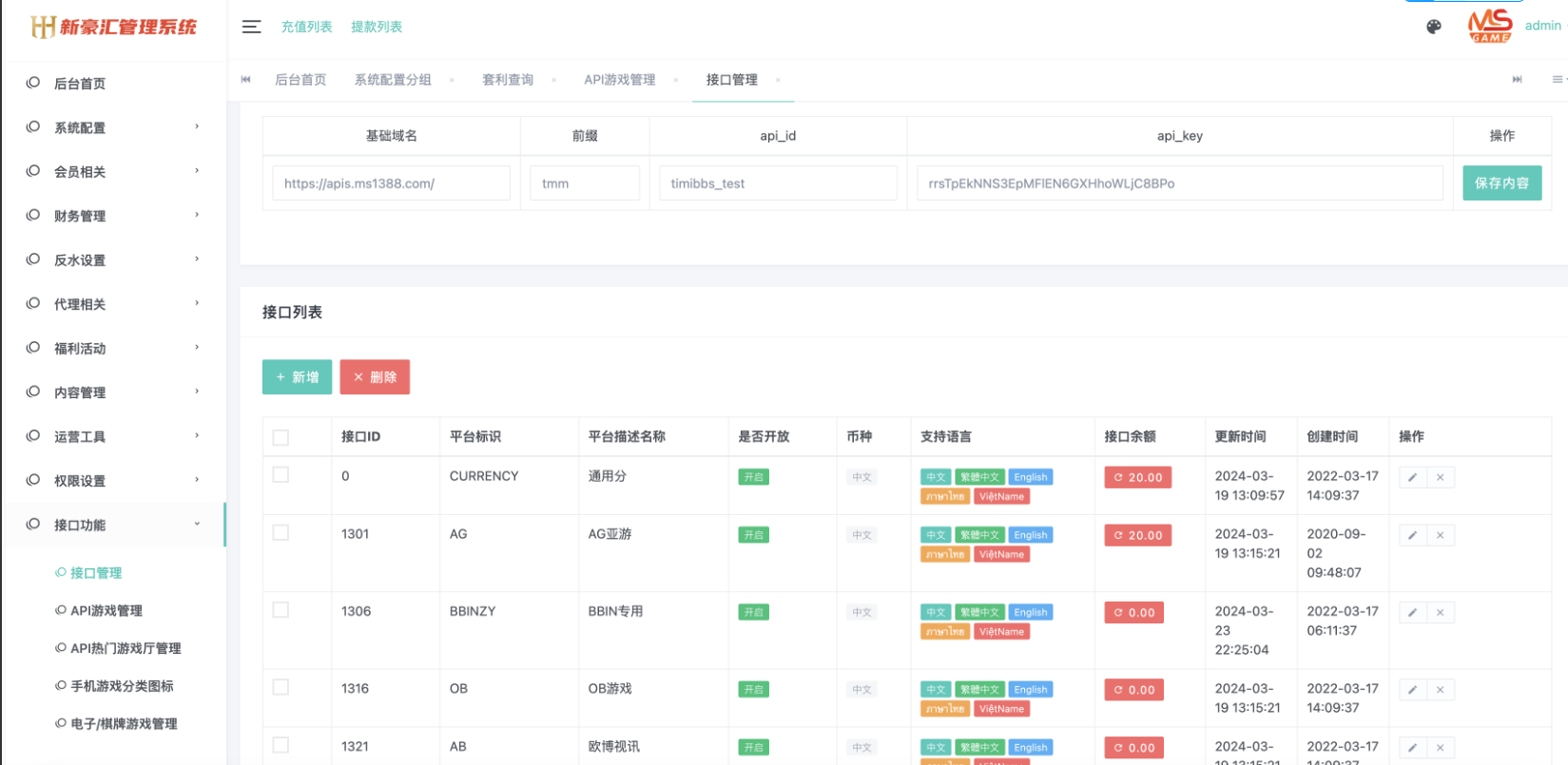Switch to the API游戏管理 tab
The width and height of the screenshot is (1568, 765).
pos(620,80)
